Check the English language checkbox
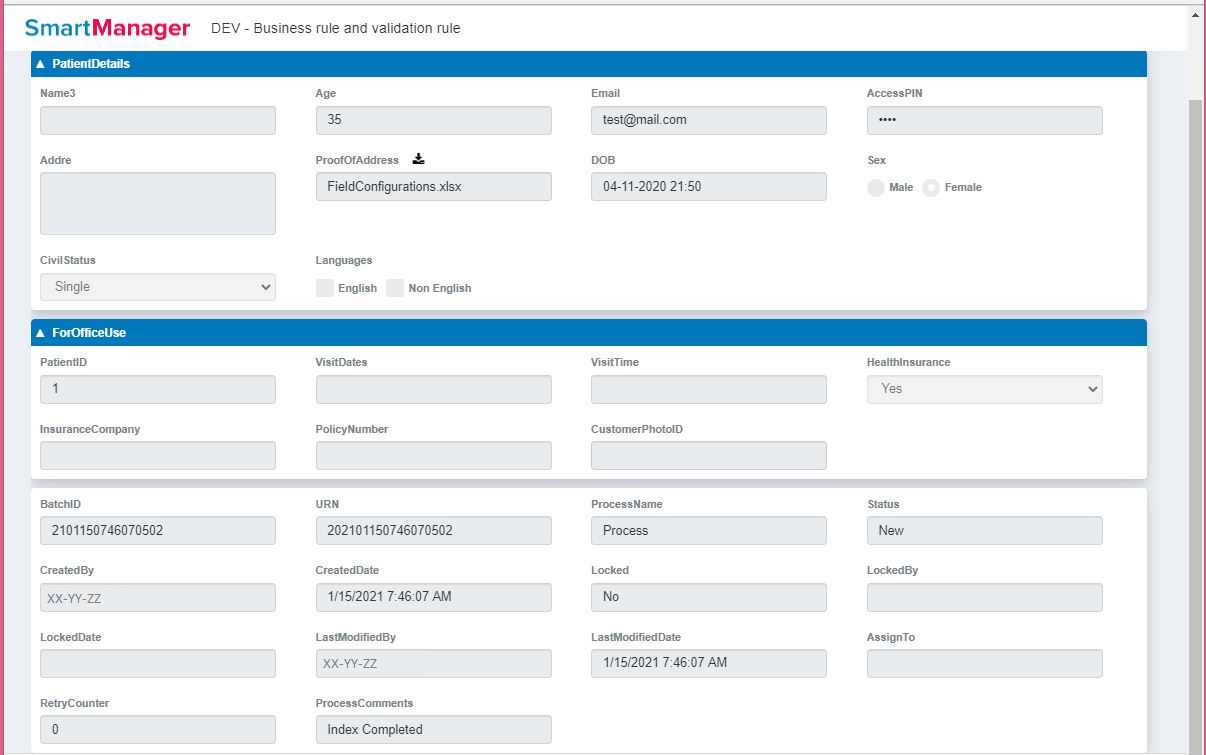 [325, 288]
